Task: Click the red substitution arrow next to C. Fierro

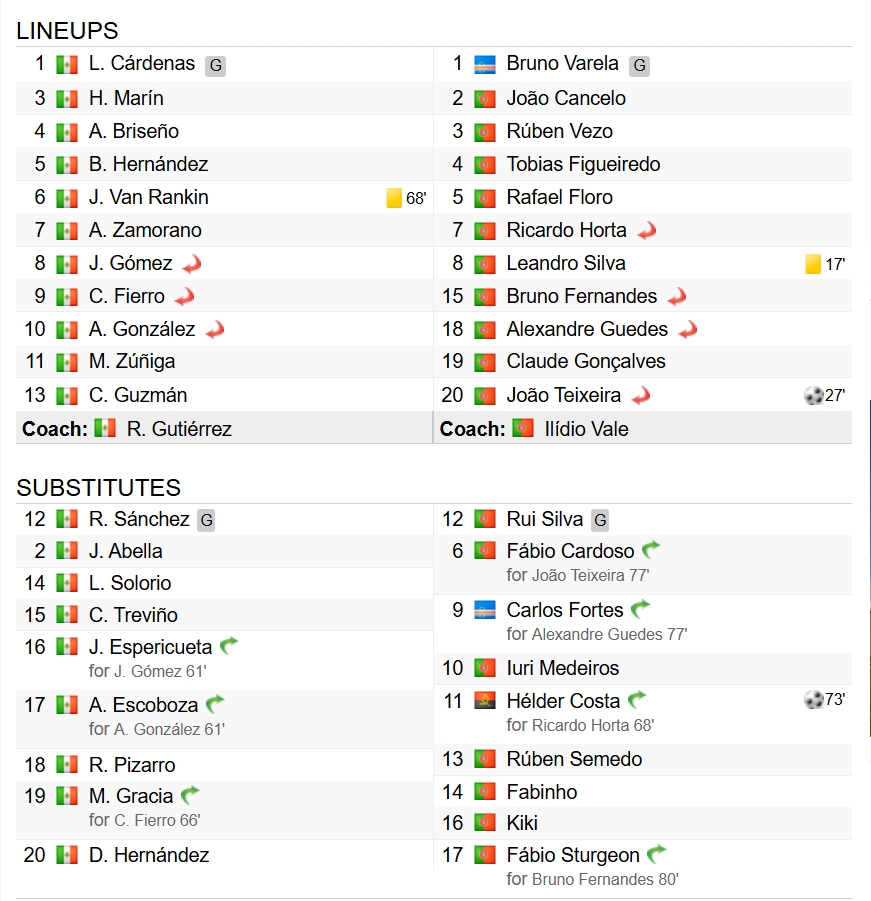Action: (184, 297)
